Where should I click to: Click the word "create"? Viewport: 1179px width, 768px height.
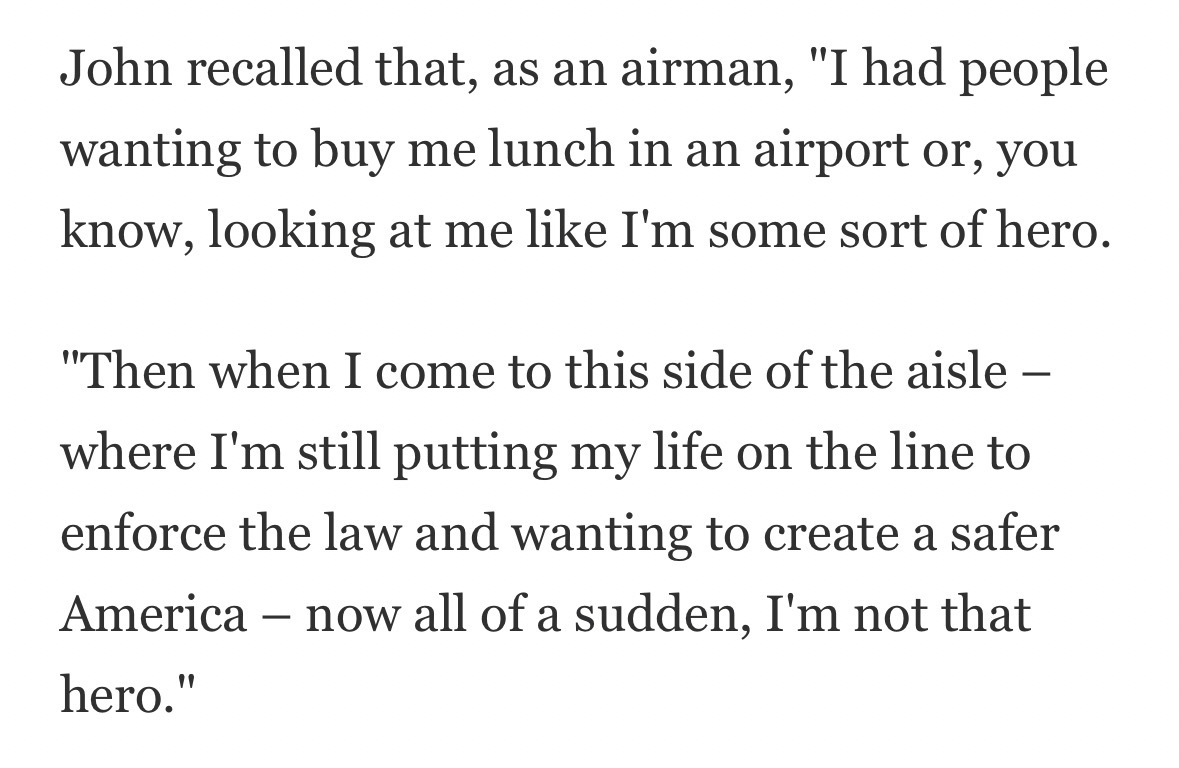[x=810, y=533]
